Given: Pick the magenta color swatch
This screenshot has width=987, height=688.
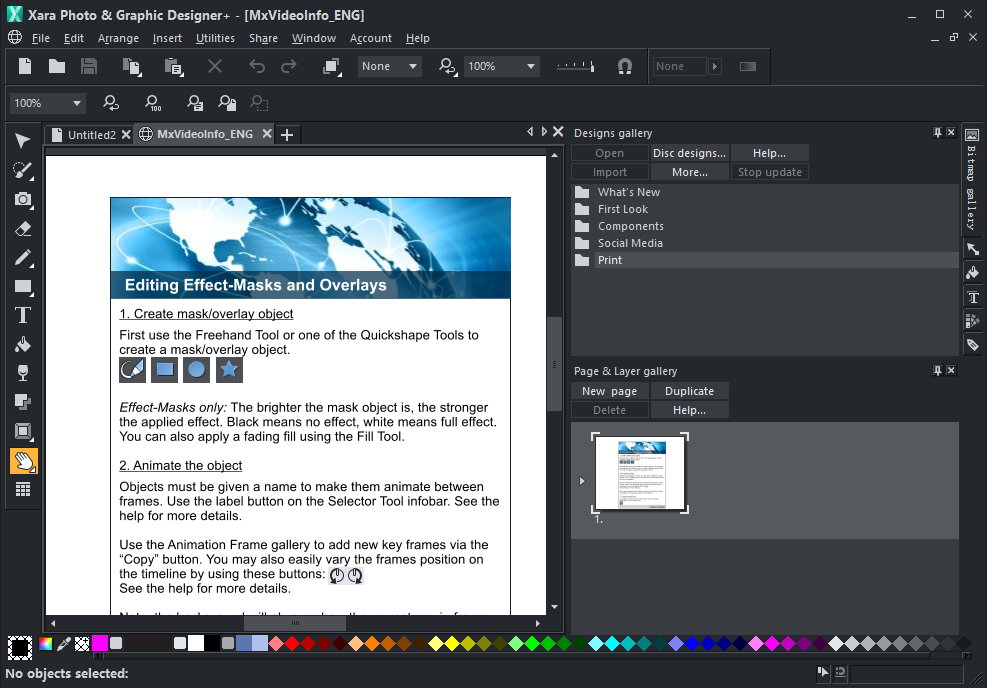Looking at the screenshot, I should pos(100,643).
